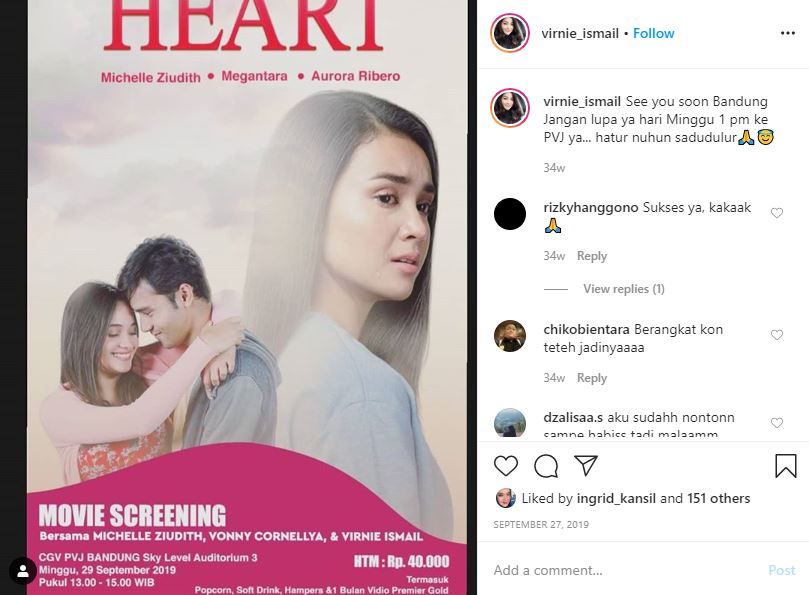Image resolution: width=809 pixels, height=595 pixels.
Task: Focus the Add a comment field
Action: click(624, 570)
